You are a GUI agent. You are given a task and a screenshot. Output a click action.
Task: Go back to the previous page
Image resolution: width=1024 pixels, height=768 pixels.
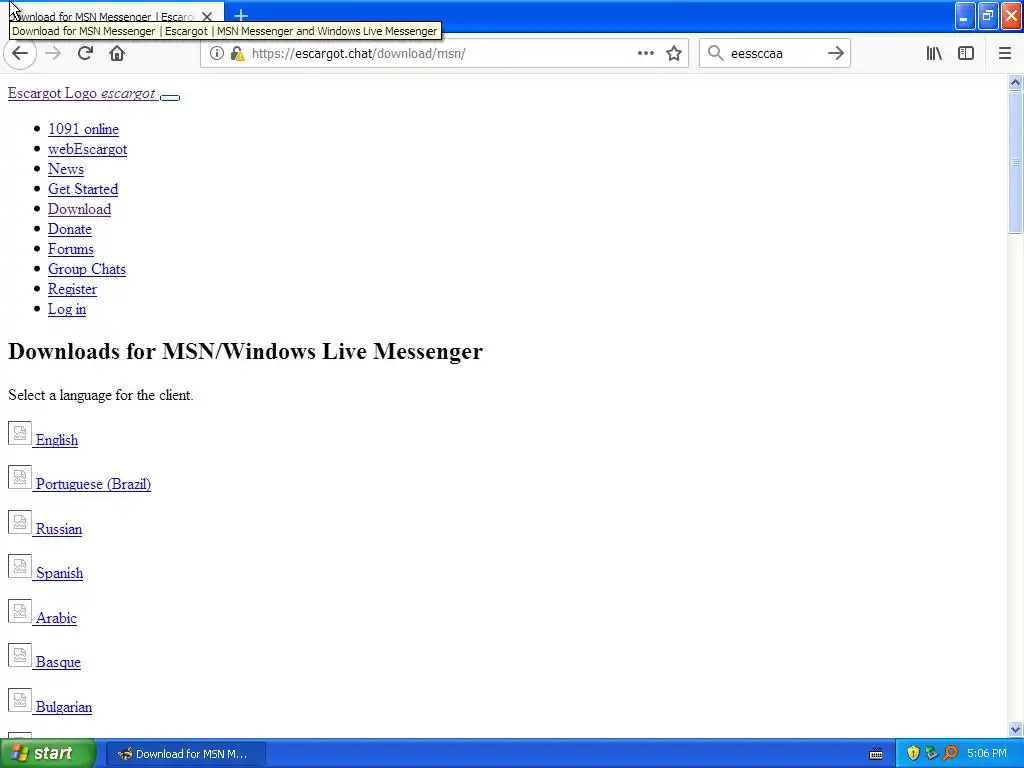20,54
